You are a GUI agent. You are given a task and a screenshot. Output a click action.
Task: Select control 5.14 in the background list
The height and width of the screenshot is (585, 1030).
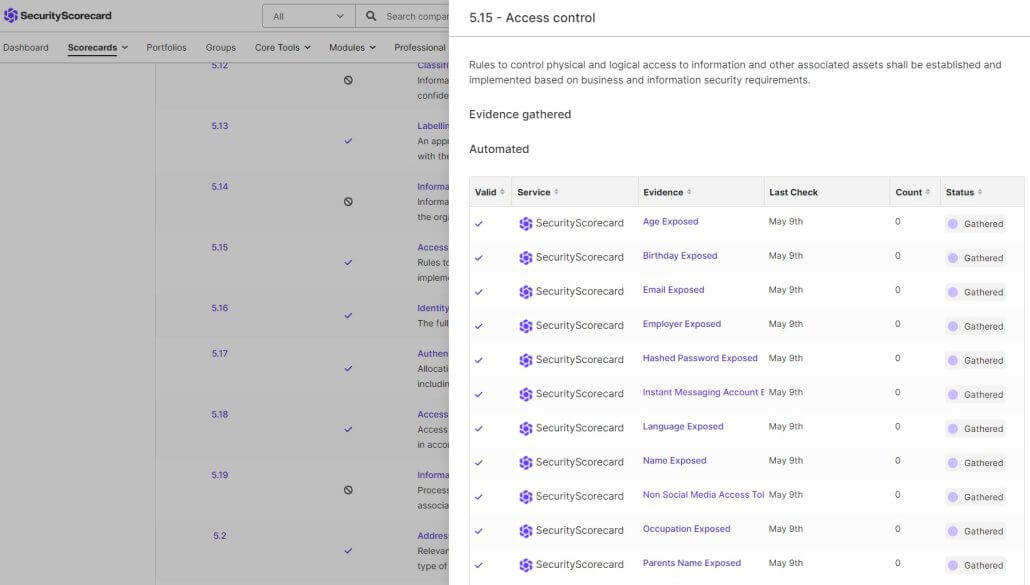[x=220, y=186]
